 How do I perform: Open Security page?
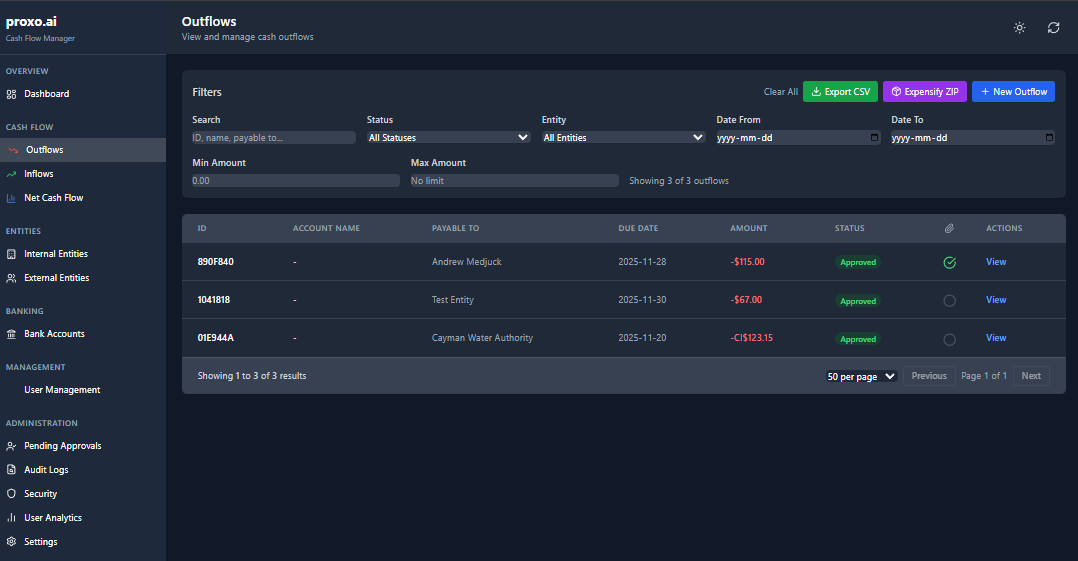82,494
